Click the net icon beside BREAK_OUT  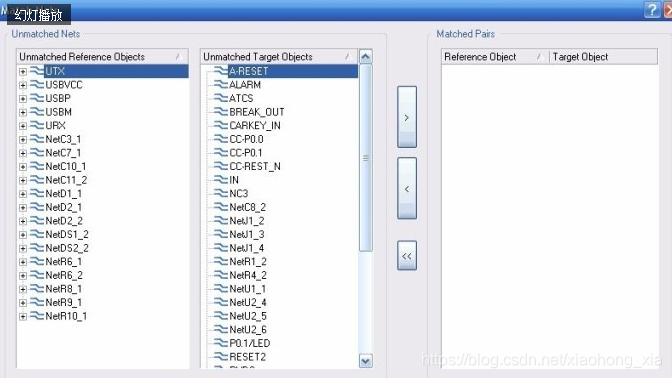click(x=221, y=112)
